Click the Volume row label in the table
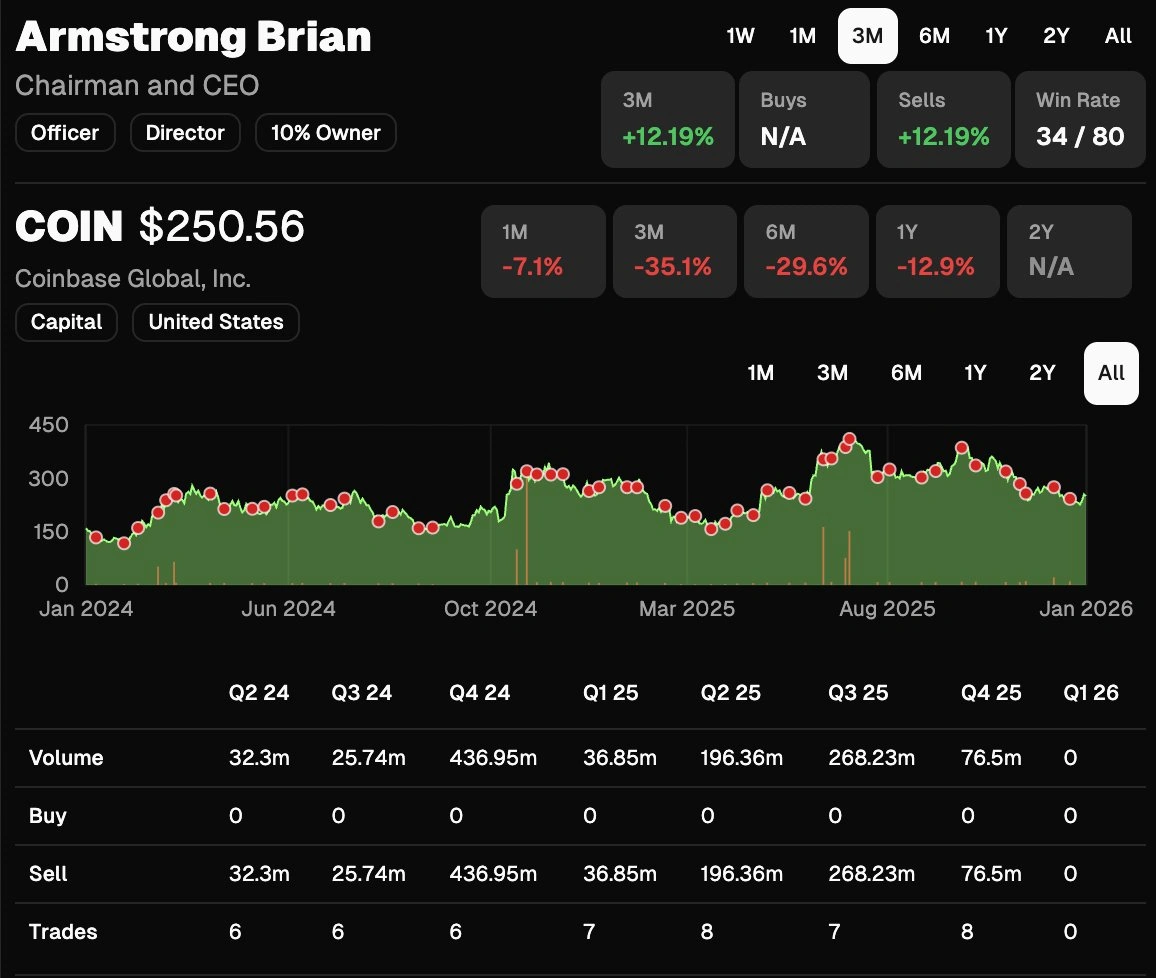The image size is (1156, 978). tap(65, 758)
